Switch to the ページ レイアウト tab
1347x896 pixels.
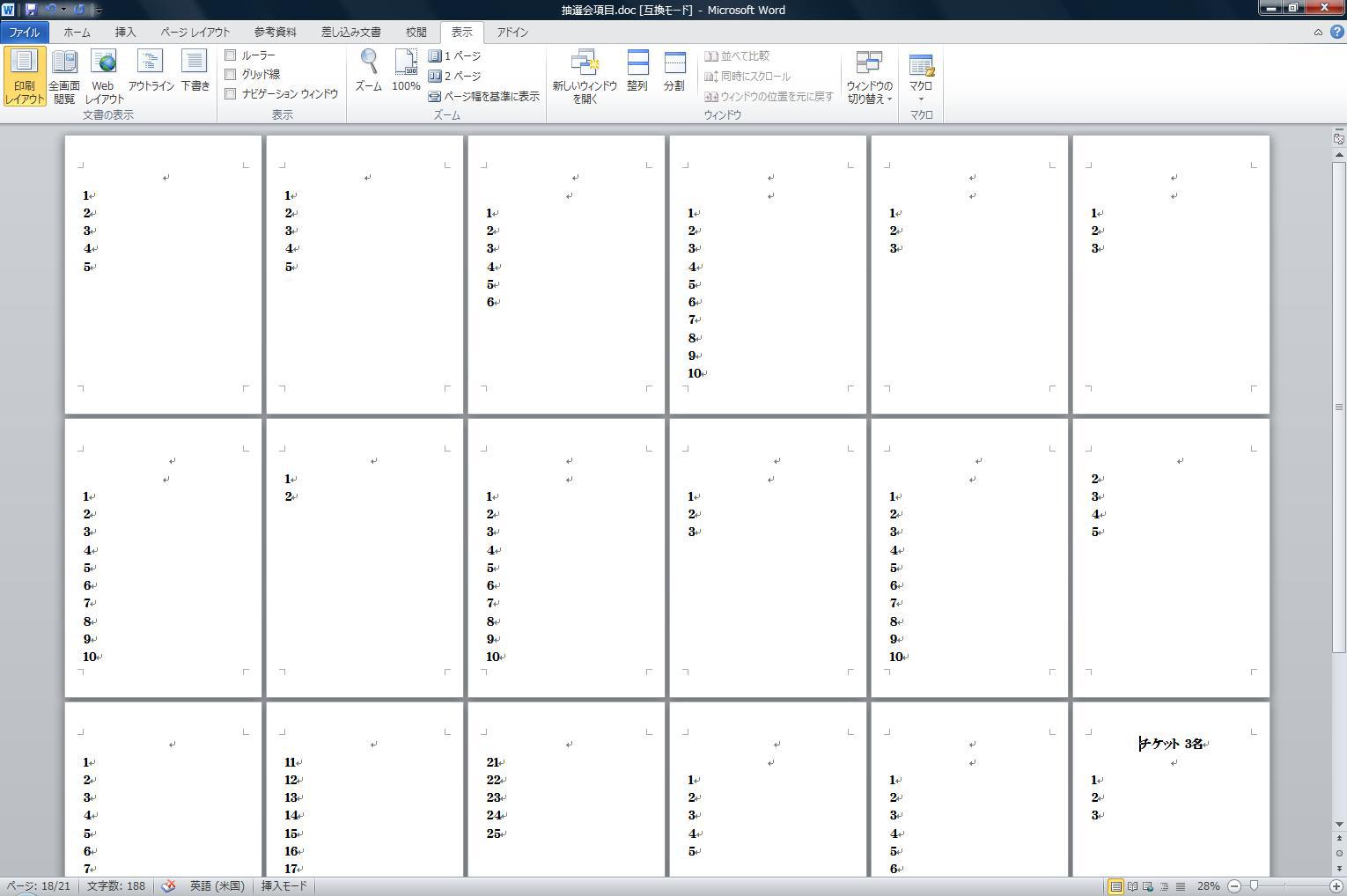195,32
